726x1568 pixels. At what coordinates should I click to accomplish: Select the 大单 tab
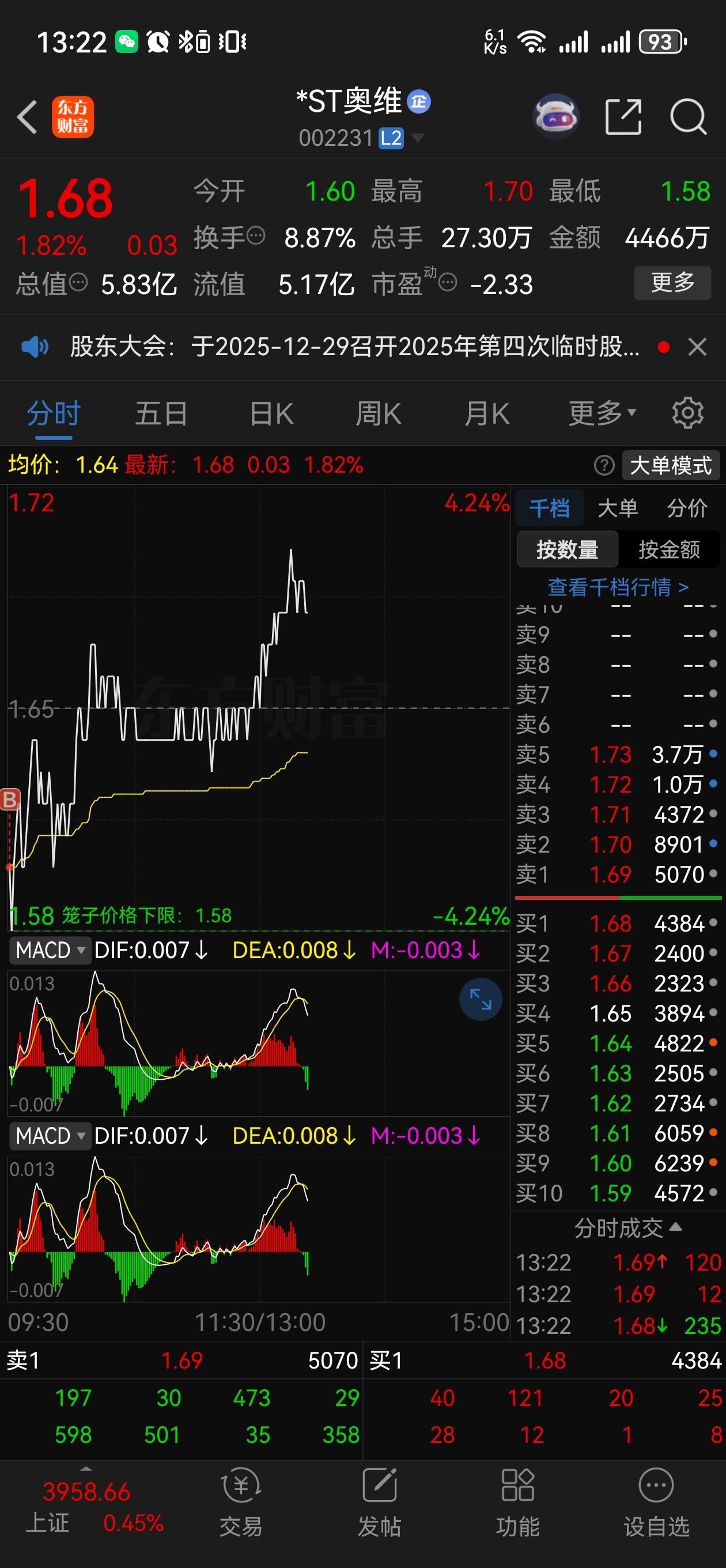point(618,508)
